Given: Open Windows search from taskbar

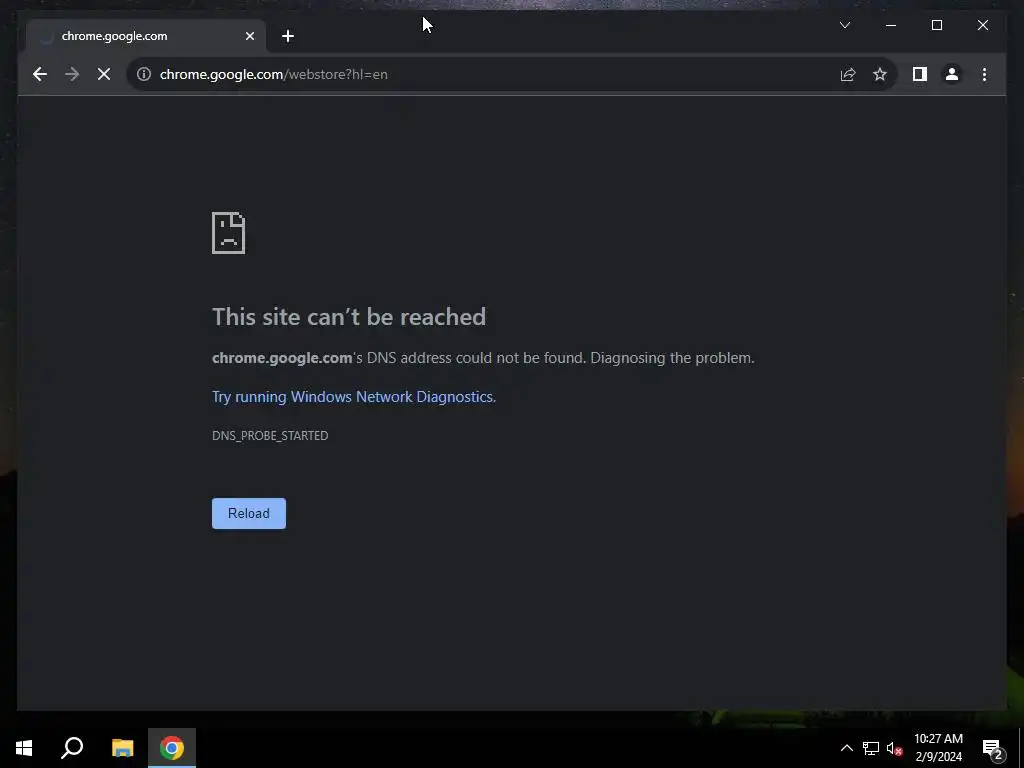Looking at the screenshot, I should [x=72, y=748].
